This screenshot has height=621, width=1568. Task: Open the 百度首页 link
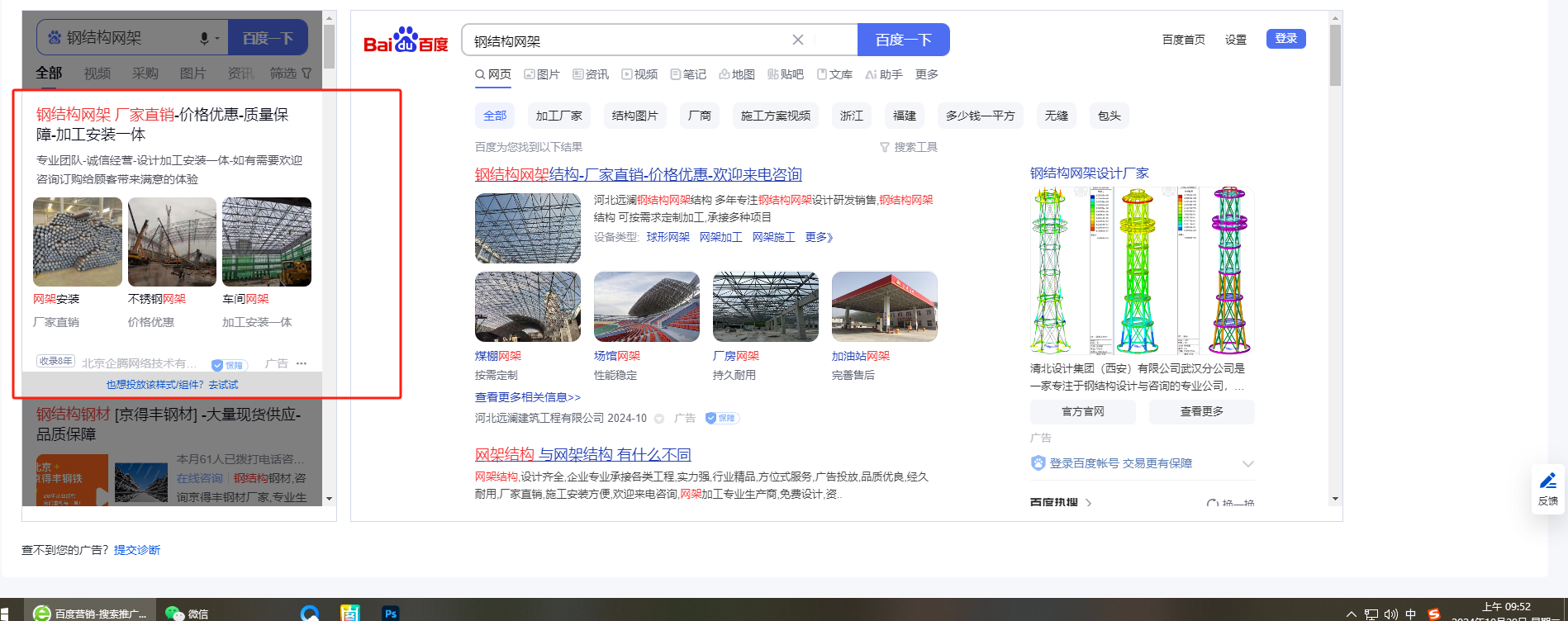1184,40
